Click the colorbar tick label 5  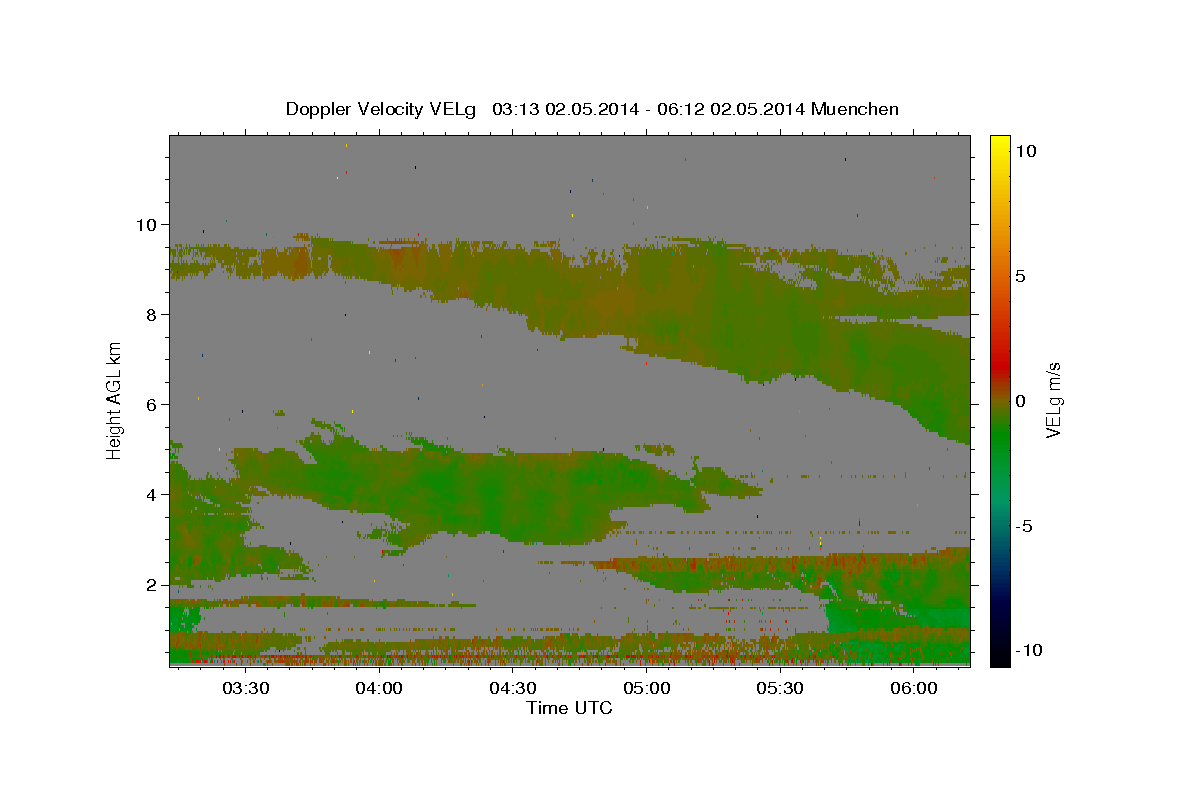pos(1020,276)
